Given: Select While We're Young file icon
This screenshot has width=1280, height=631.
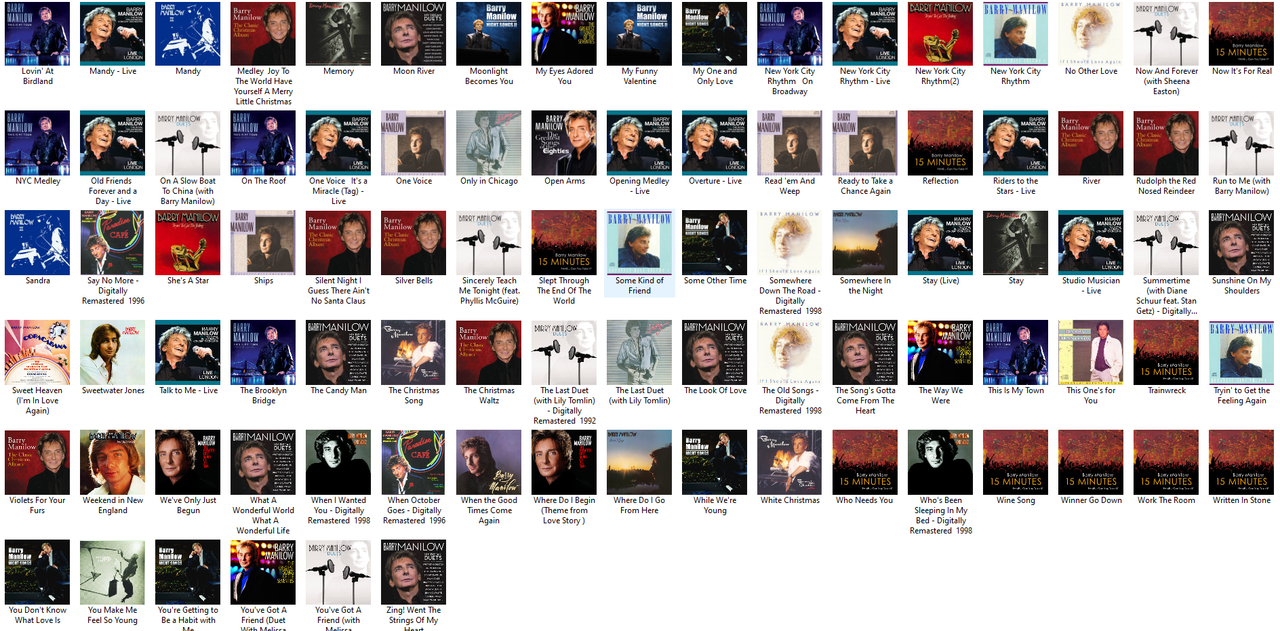Looking at the screenshot, I should pyautogui.click(x=714, y=463).
